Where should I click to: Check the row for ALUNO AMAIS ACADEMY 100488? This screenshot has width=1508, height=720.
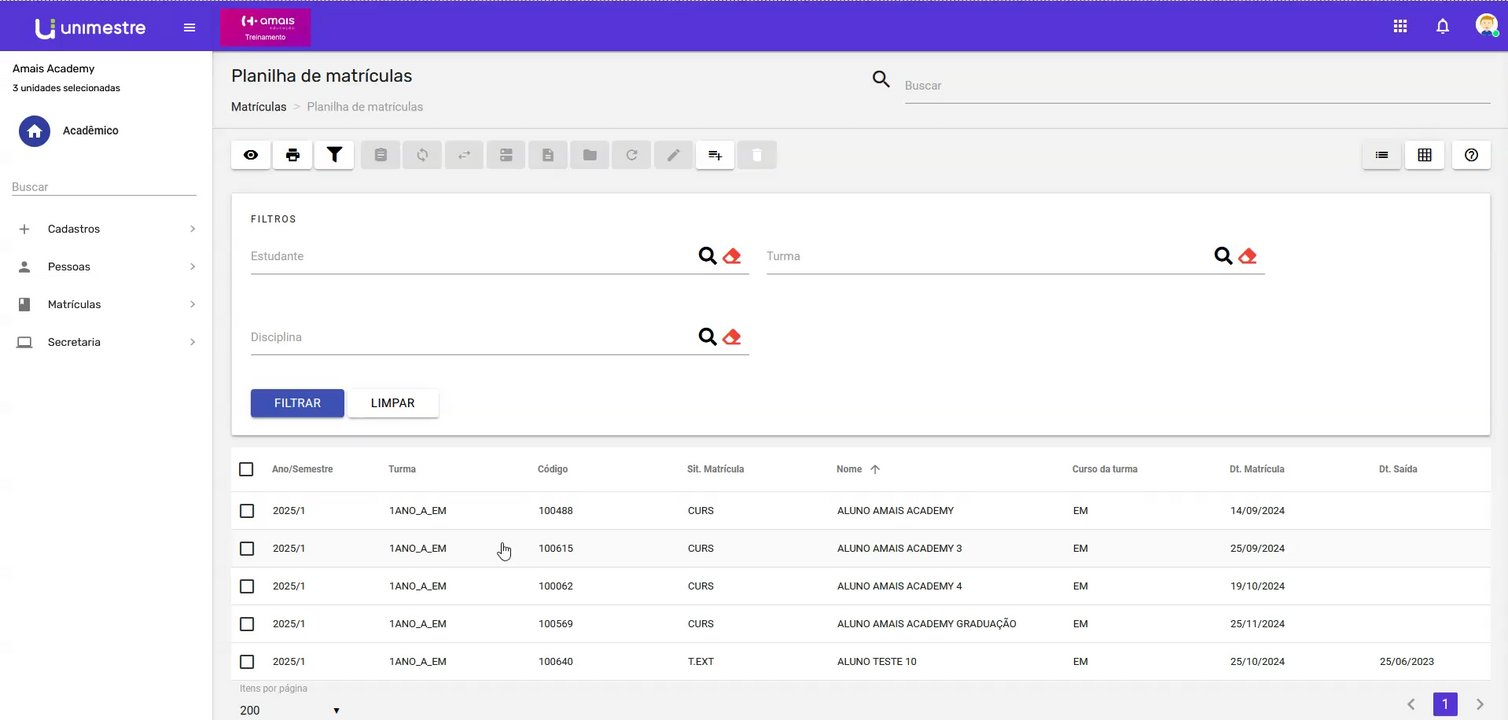(x=247, y=511)
